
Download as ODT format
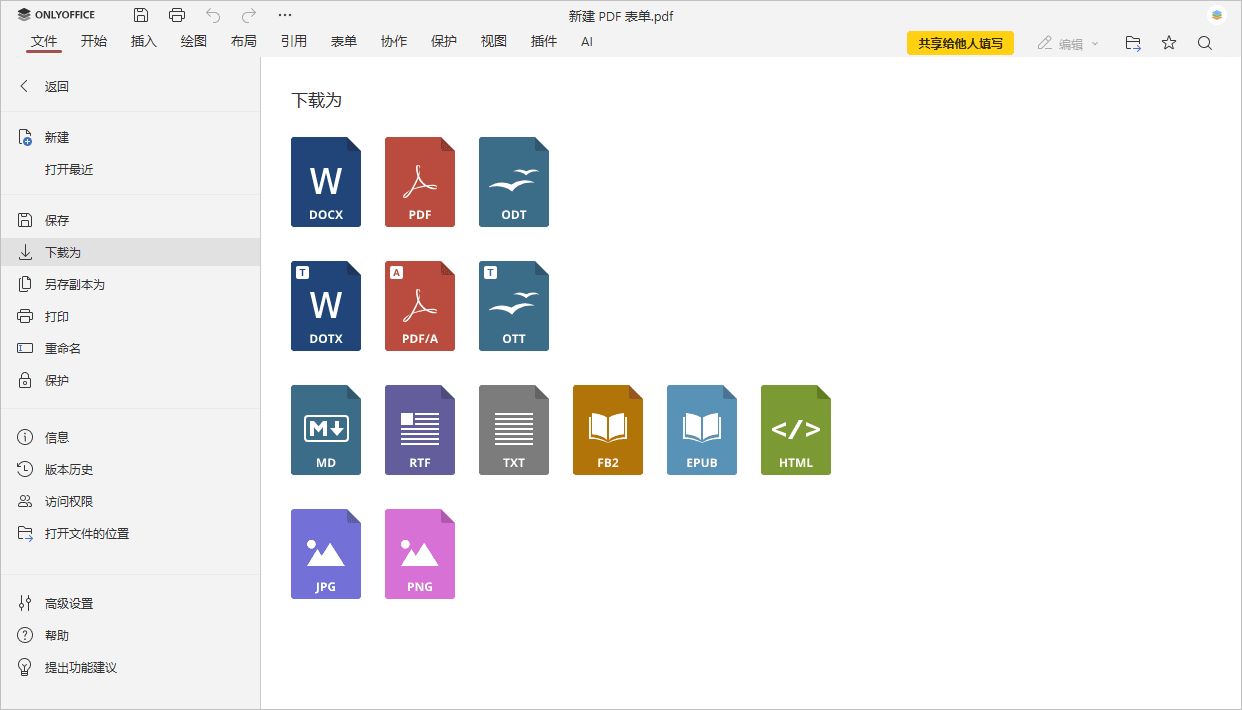[x=513, y=181]
